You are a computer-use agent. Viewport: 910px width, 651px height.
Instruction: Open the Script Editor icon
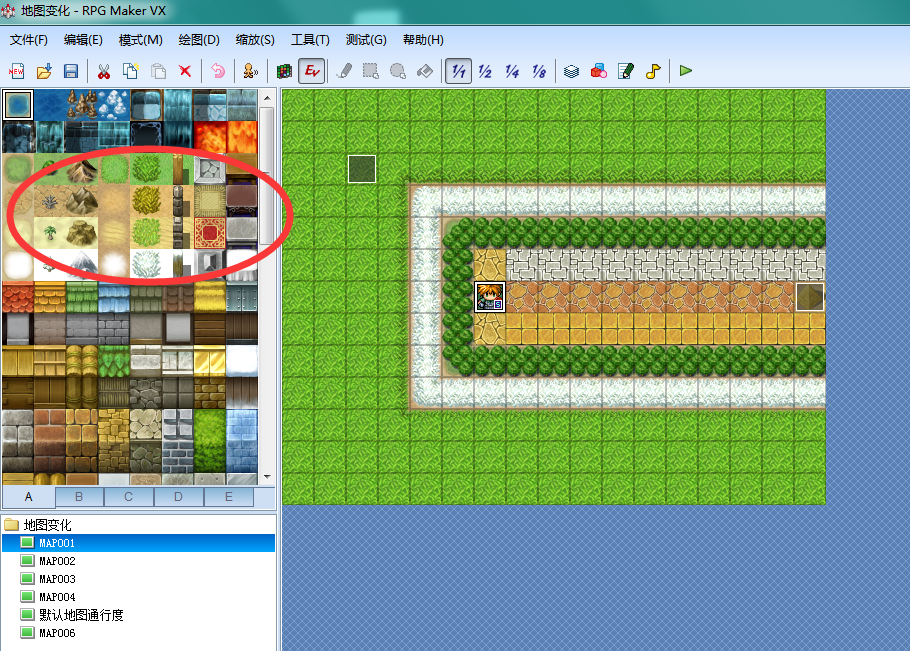(626, 71)
